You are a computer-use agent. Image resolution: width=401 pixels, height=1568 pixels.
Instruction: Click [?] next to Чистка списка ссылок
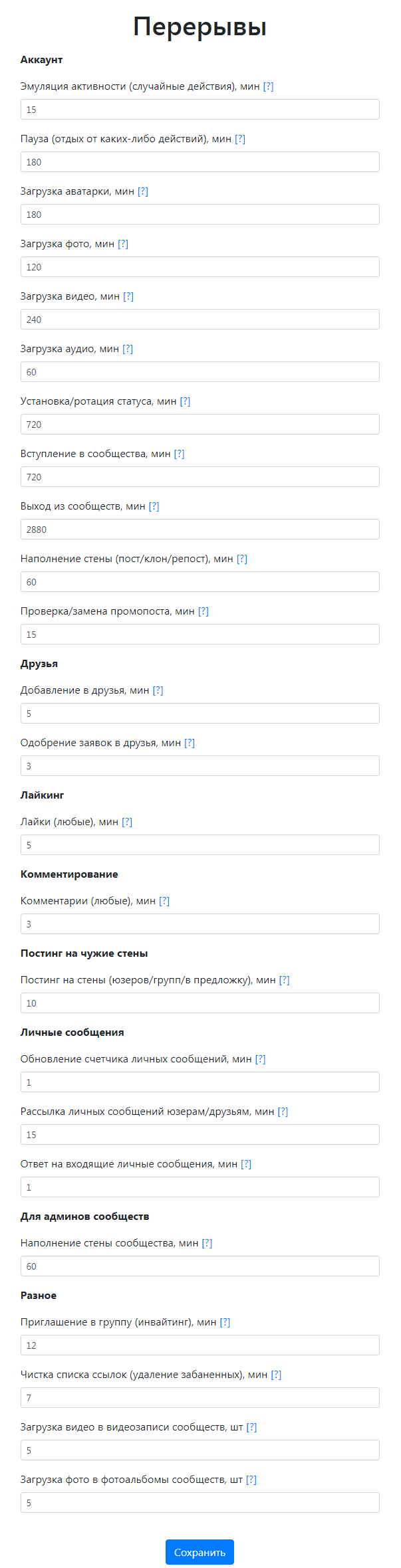coord(276,1375)
